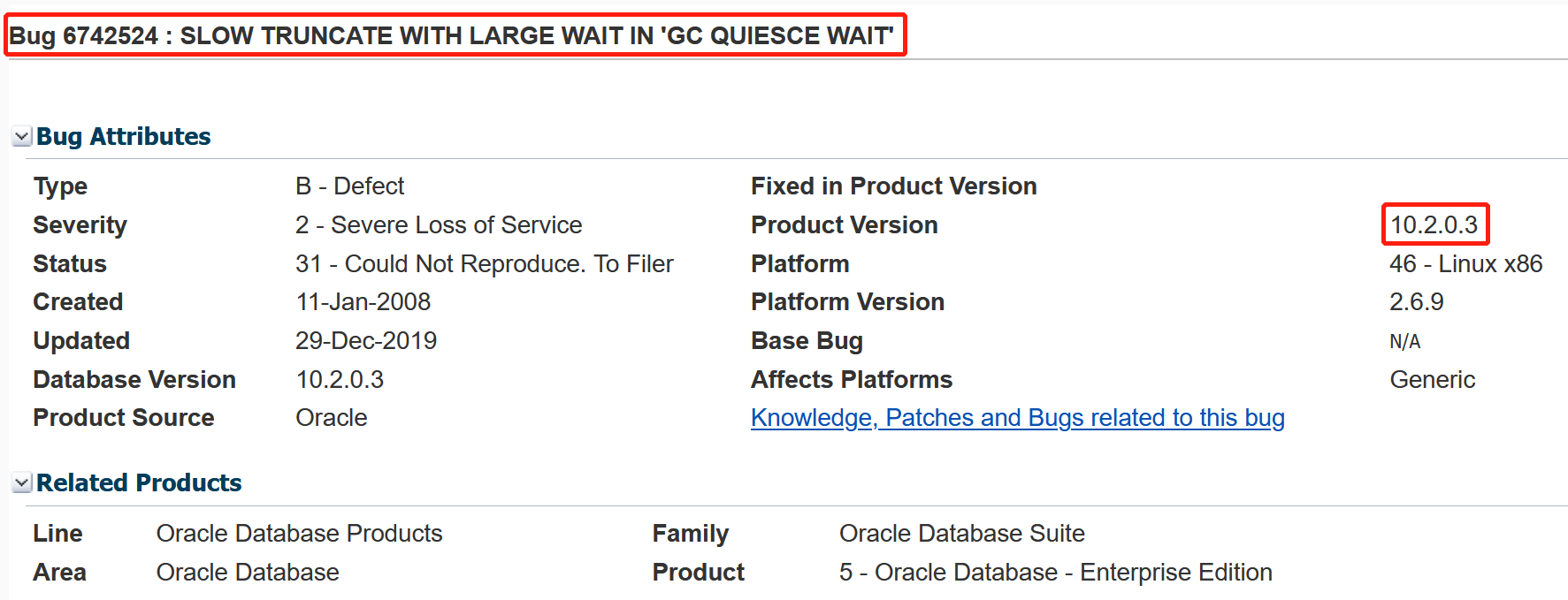Image resolution: width=1568 pixels, height=600 pixels.
Task: Click the 'Oracle Database Suite' family value
Action: [x=961, y=534]
